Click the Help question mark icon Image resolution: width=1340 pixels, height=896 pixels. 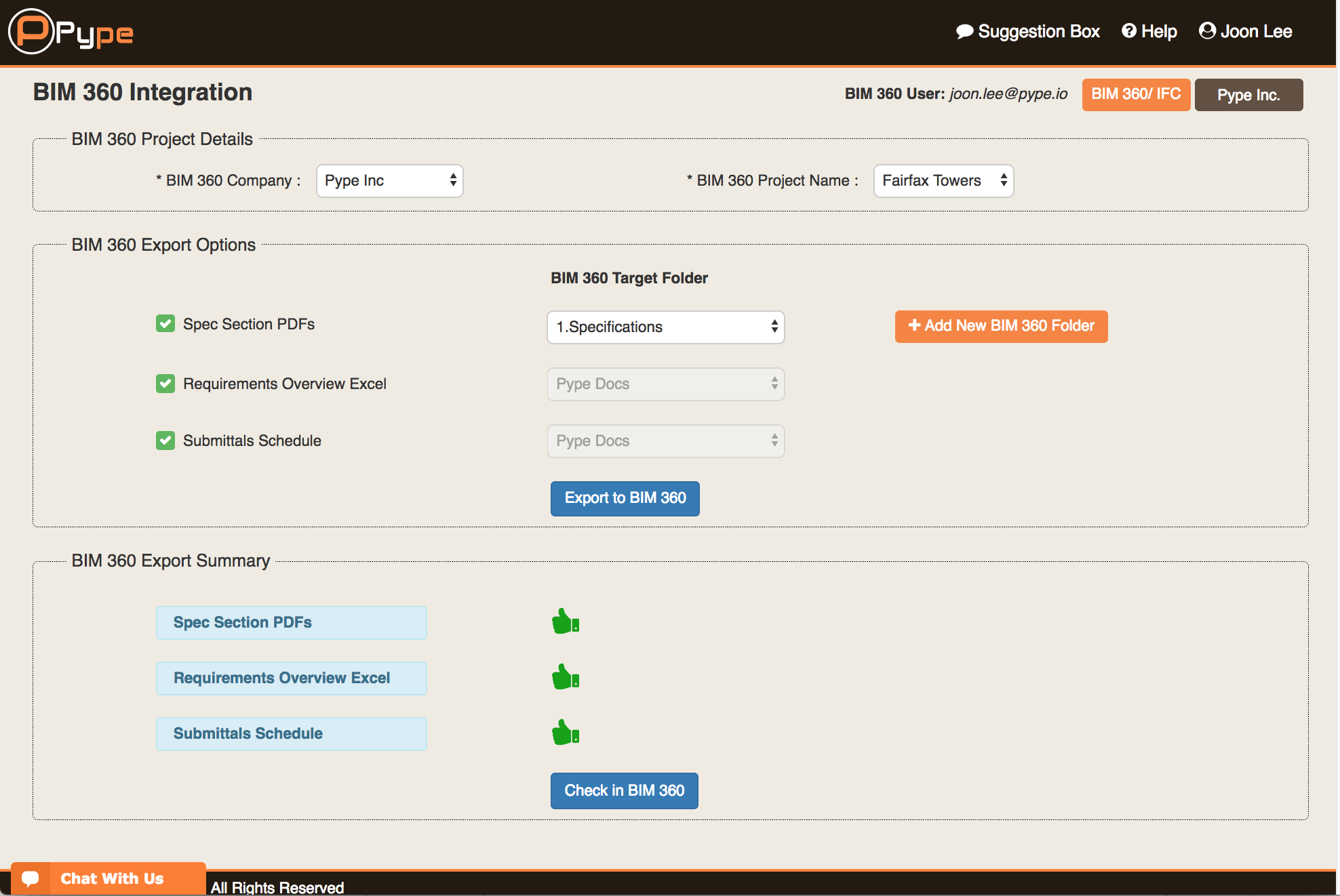1128,31
